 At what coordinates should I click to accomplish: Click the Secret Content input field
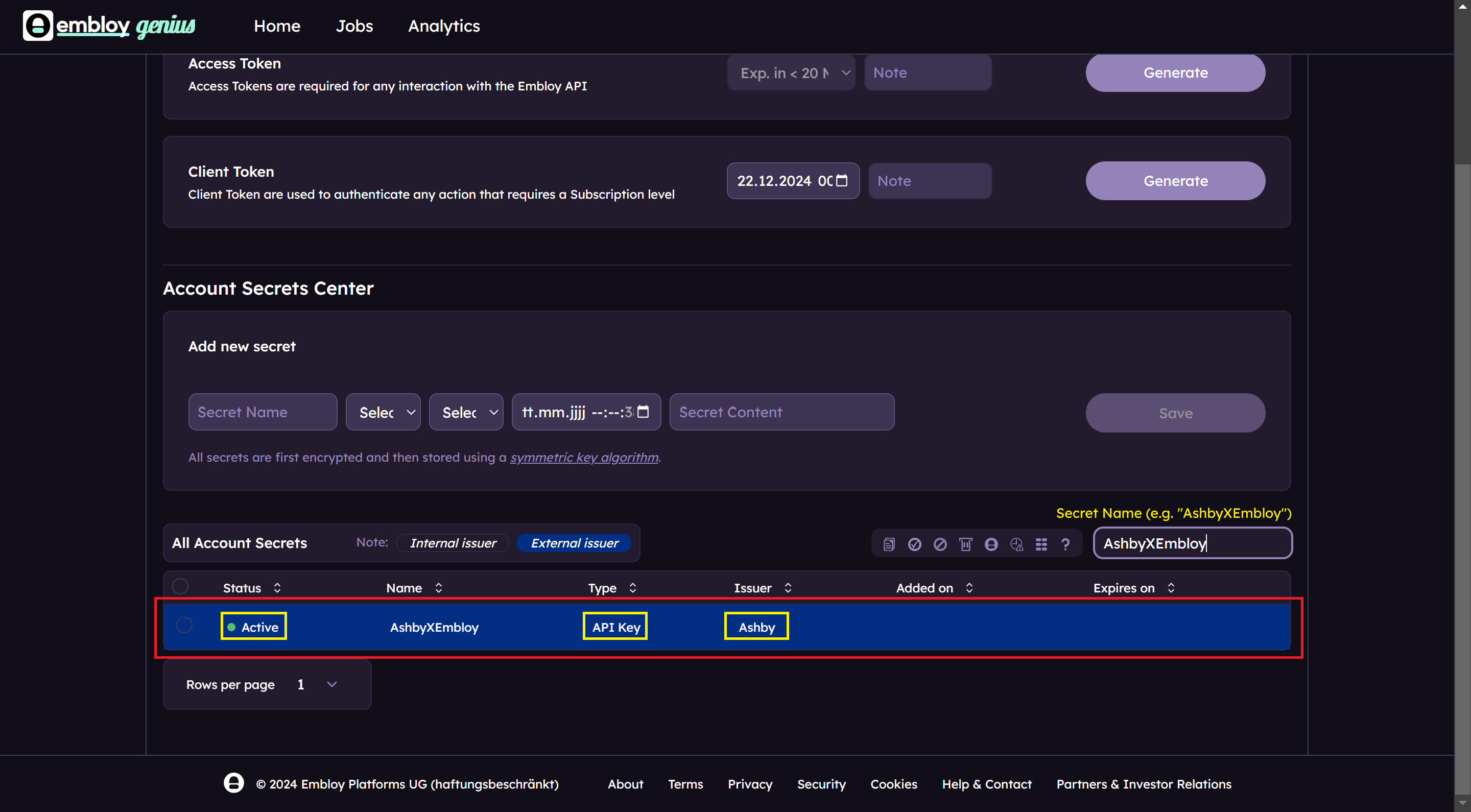pyautogui.click(x=782, y=412)
